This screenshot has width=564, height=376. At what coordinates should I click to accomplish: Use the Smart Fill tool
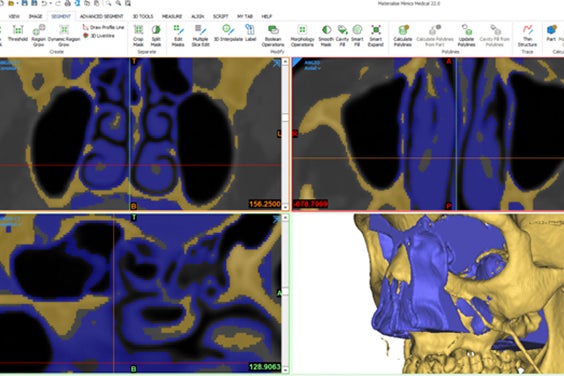[x=357, y=36]
